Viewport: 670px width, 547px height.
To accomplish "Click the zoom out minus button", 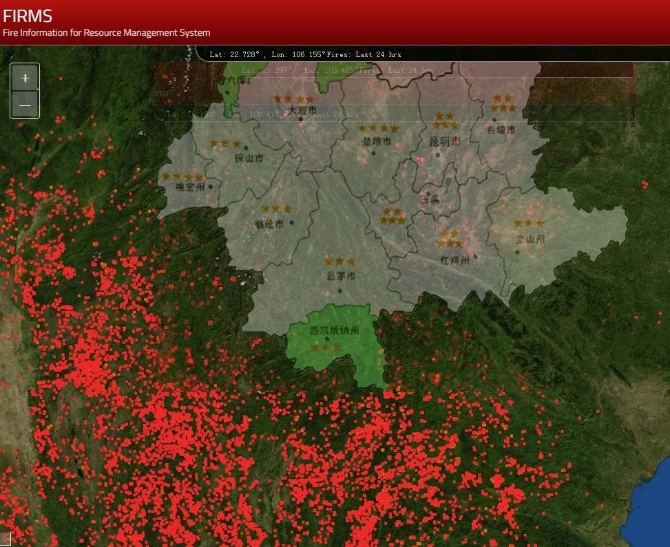I will pos(25,103).
